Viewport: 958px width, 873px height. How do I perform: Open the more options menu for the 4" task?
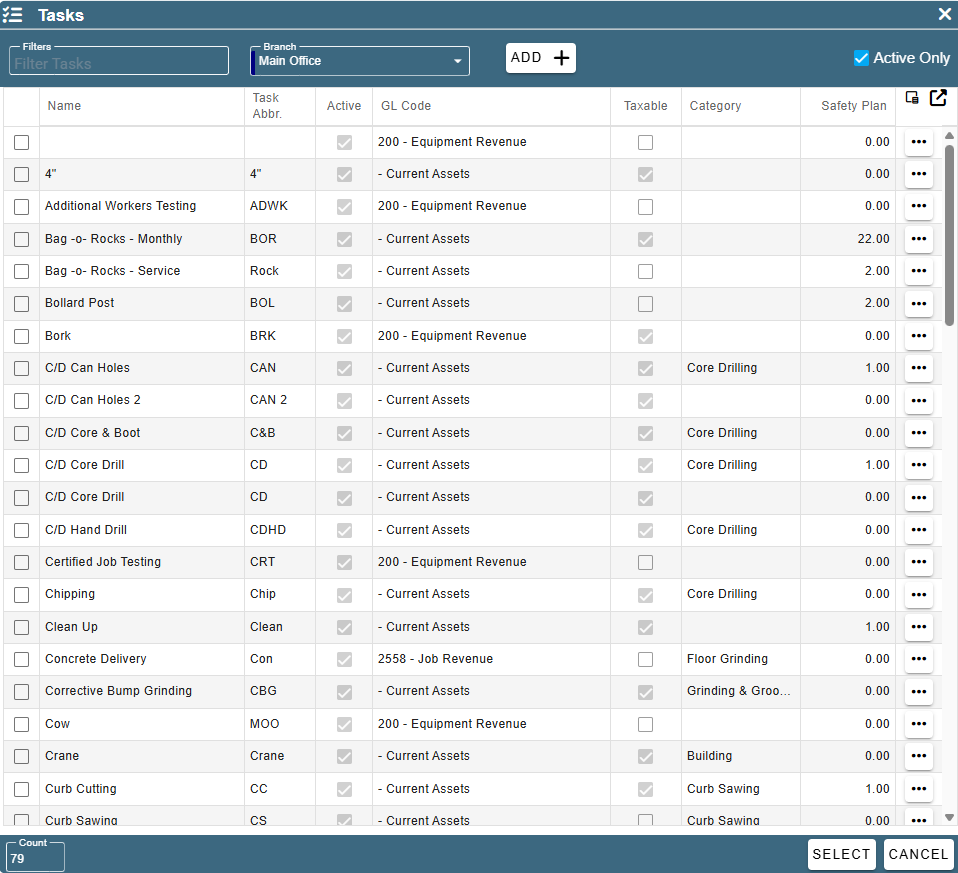pyautogui.click(x=918, y=174)
